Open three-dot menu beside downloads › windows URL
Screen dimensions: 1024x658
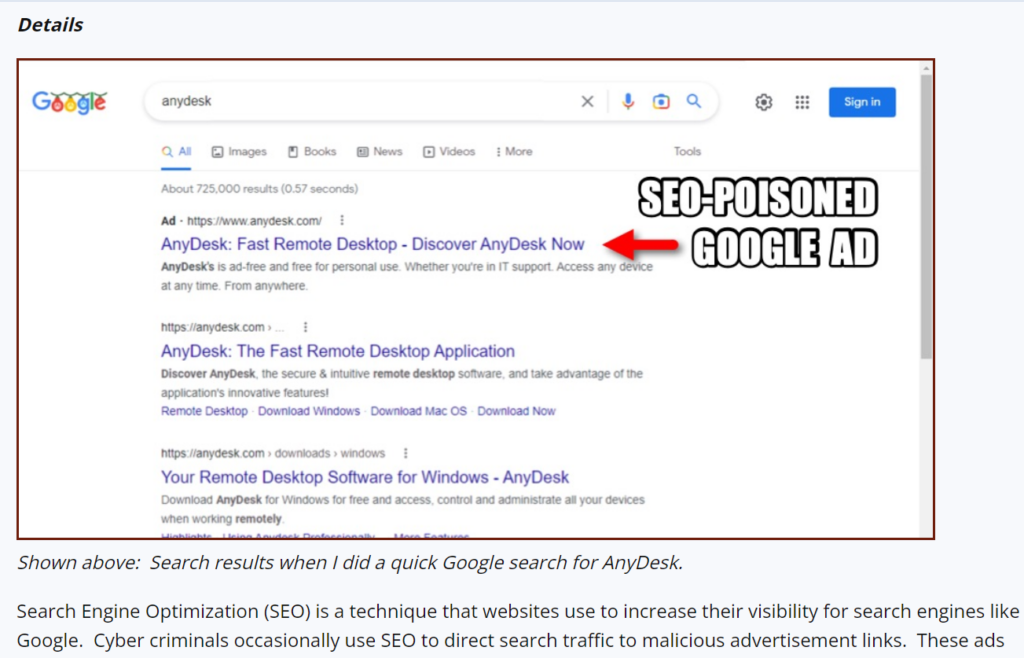tap(406, 453)
